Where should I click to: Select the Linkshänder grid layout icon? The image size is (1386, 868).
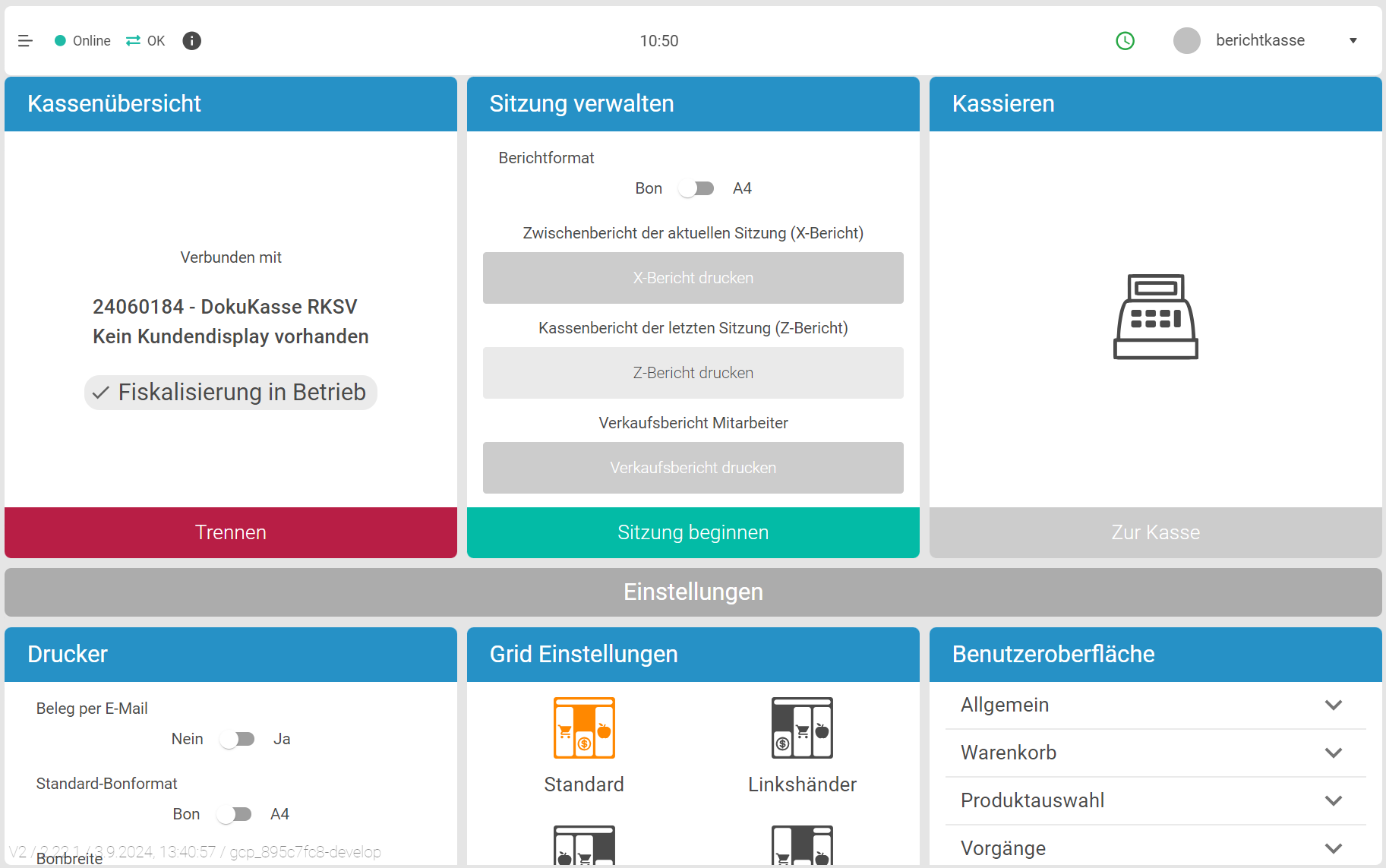[x=802, y=728]
